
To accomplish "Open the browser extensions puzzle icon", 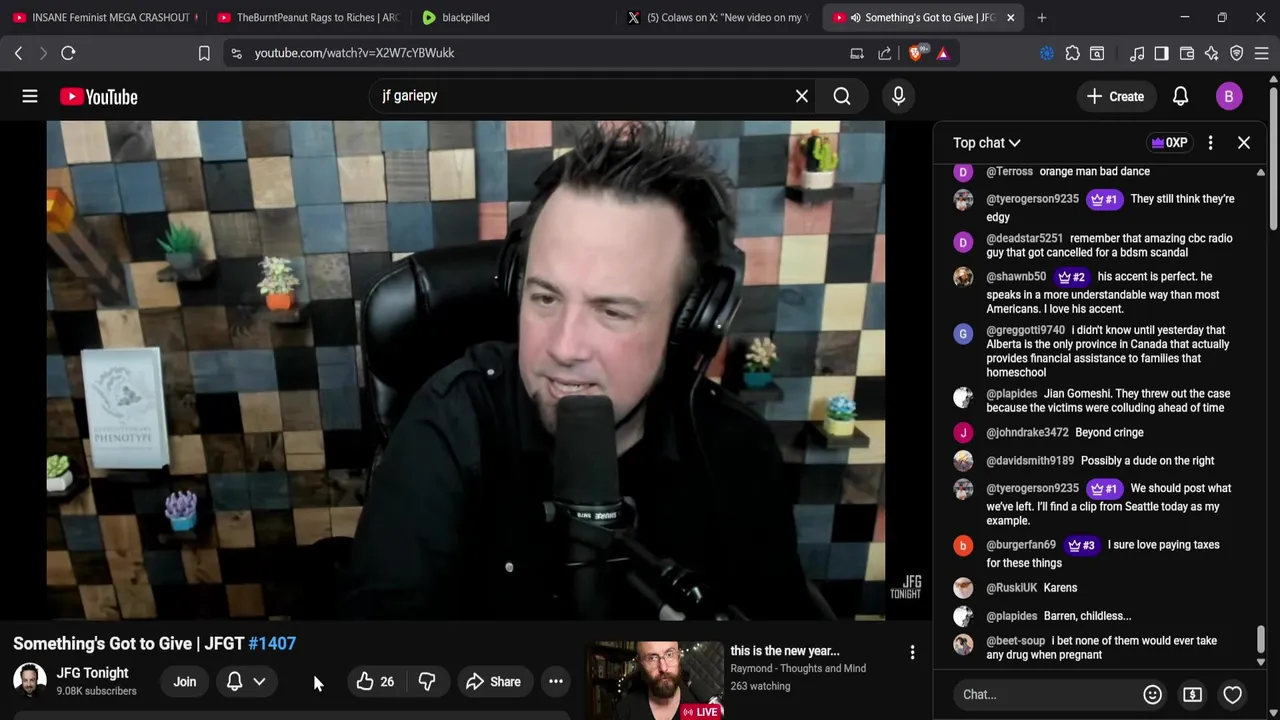I will click(x=1072, y=53).
